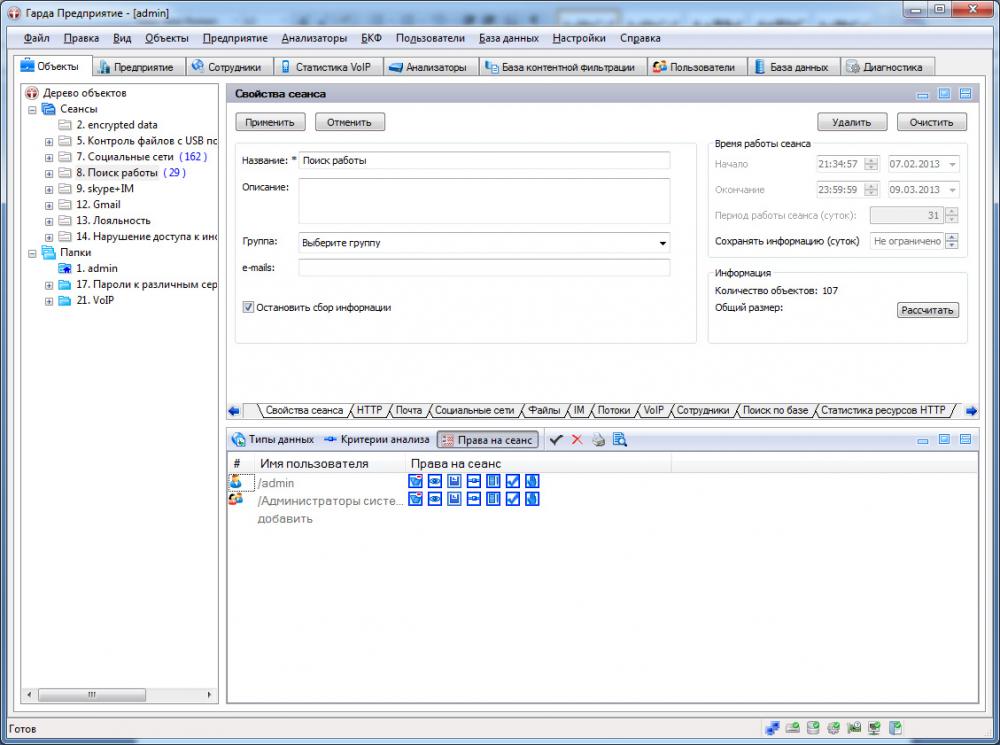Screen dimensions: 1000x745
Task: Click the printer icon in rights toolbar
Action: coord(598,440)
